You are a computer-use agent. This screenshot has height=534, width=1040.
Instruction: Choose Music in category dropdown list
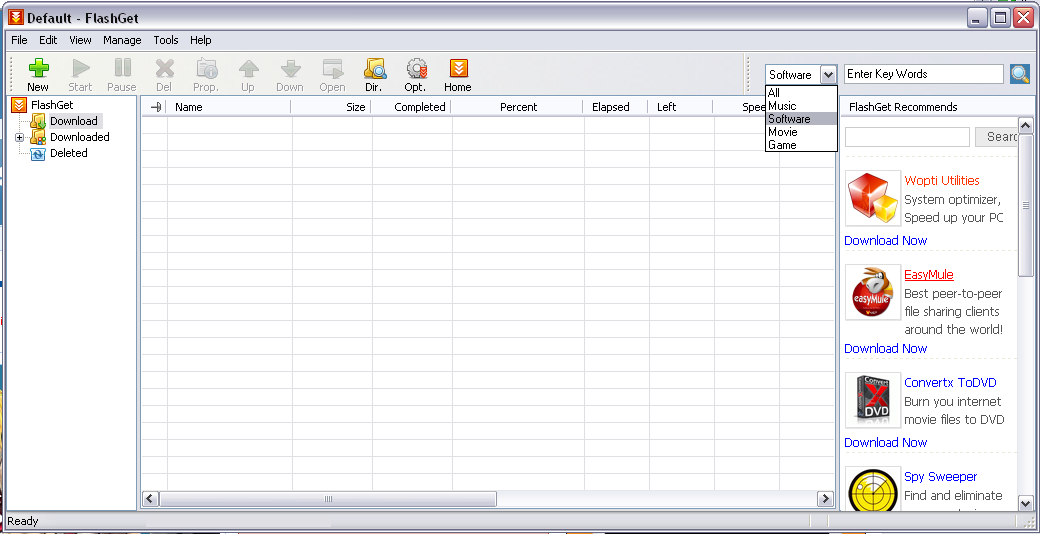801,106
